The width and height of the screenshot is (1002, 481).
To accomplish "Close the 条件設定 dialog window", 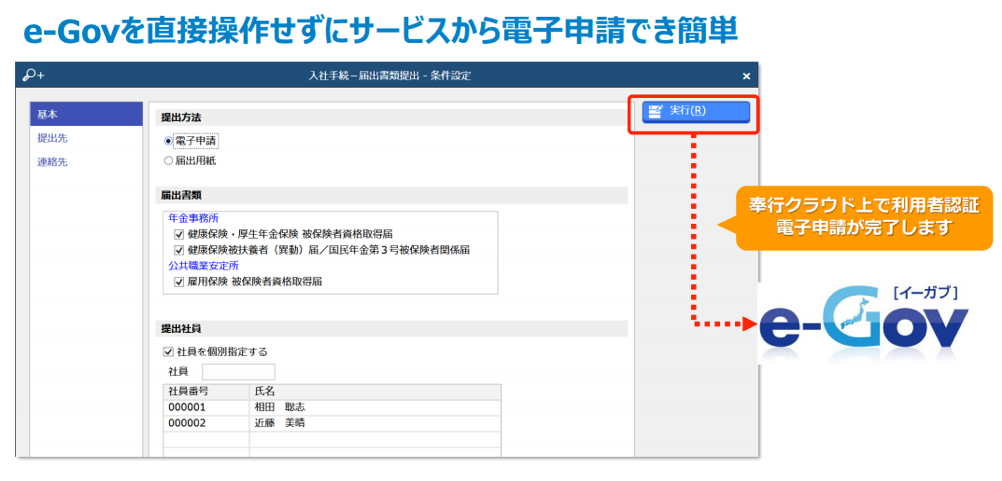I will click(746, 76).
